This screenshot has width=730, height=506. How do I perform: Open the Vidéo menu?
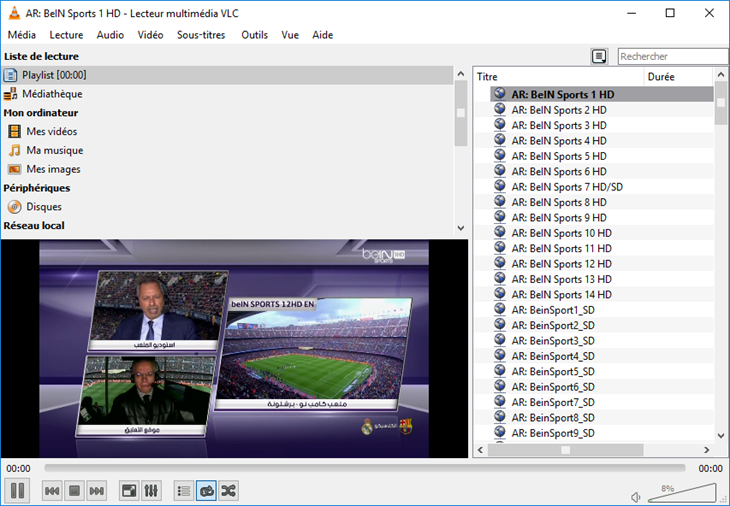tap(150, 35)
